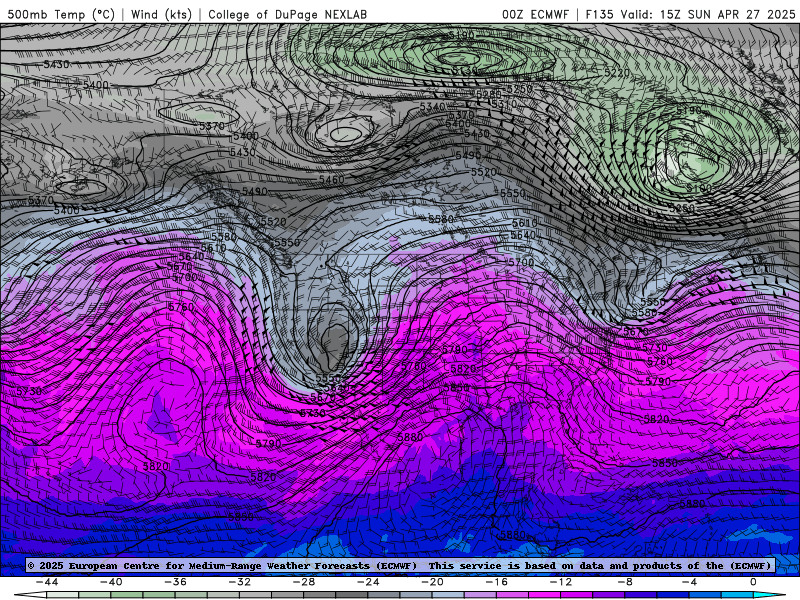The width and height of the screenshot is (800, 600).
Task: Click the 'College of DuPage NEXLAB' header text
Action: 287,14
